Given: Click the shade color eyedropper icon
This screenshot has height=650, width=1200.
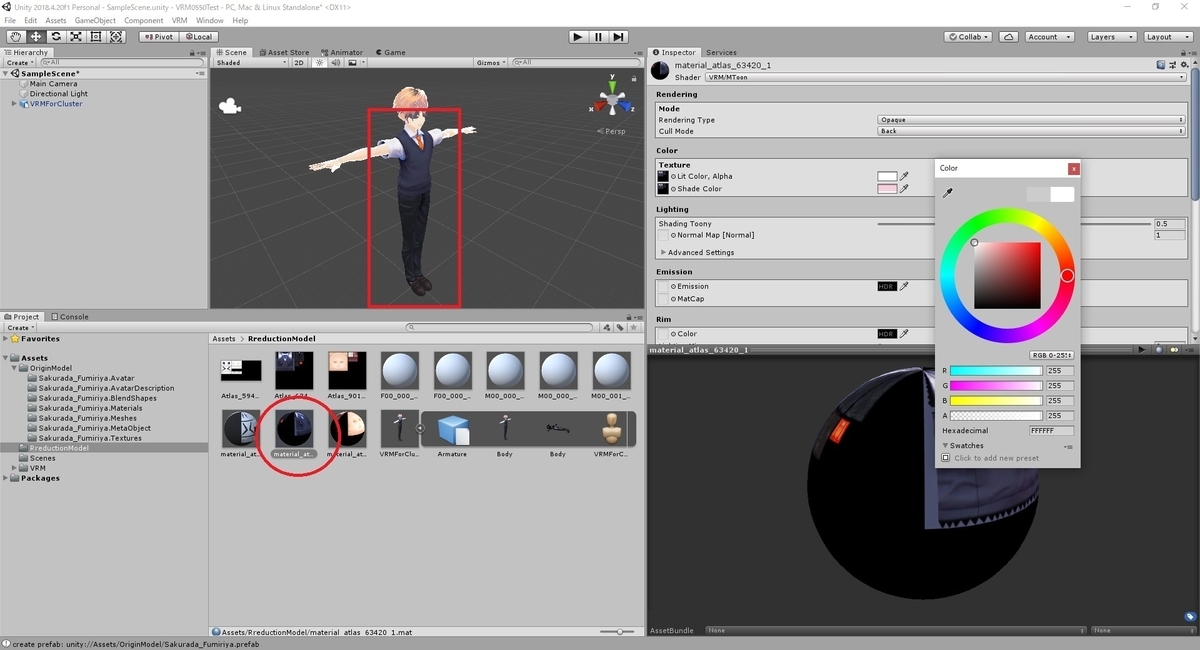Looking at the screenshot, I should pos(905,188).
